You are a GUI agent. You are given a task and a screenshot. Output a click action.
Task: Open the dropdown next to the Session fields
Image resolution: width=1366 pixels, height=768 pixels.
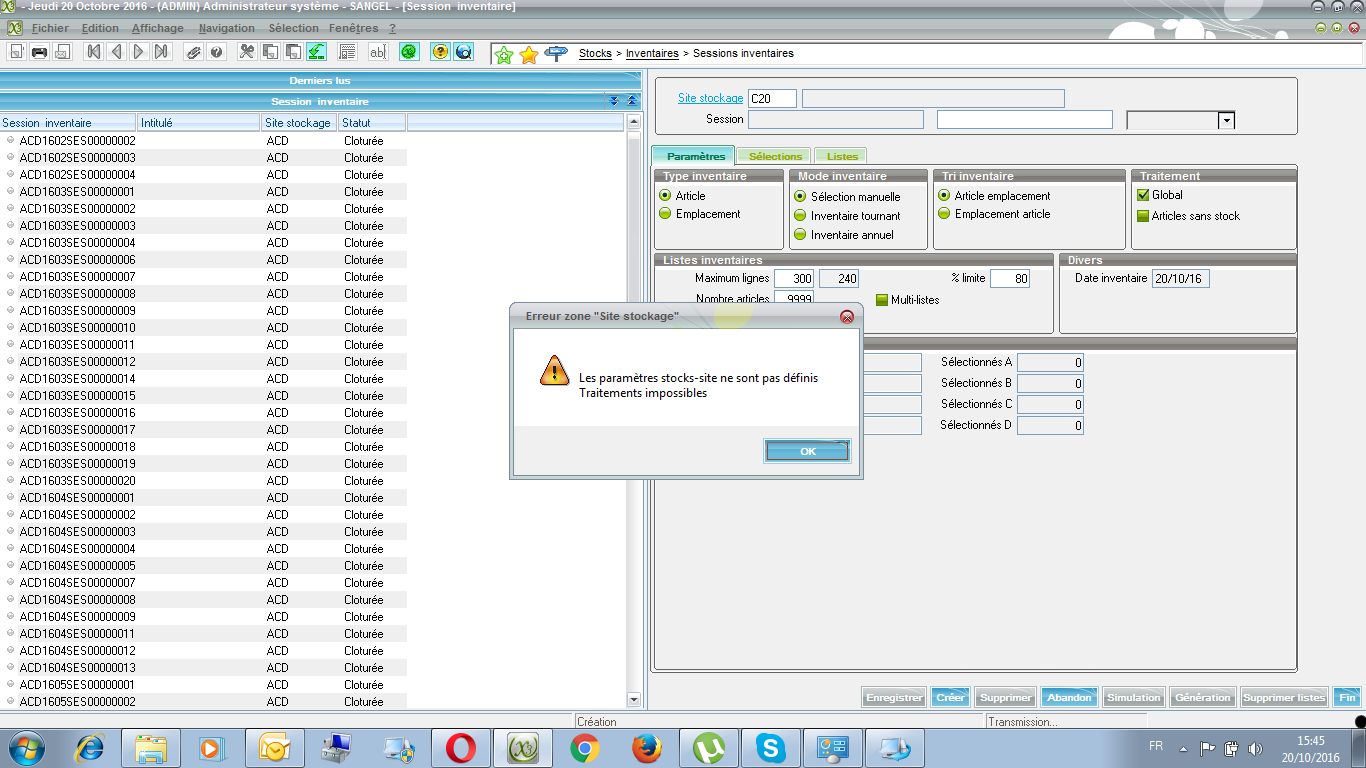(x=1226, y=120)
